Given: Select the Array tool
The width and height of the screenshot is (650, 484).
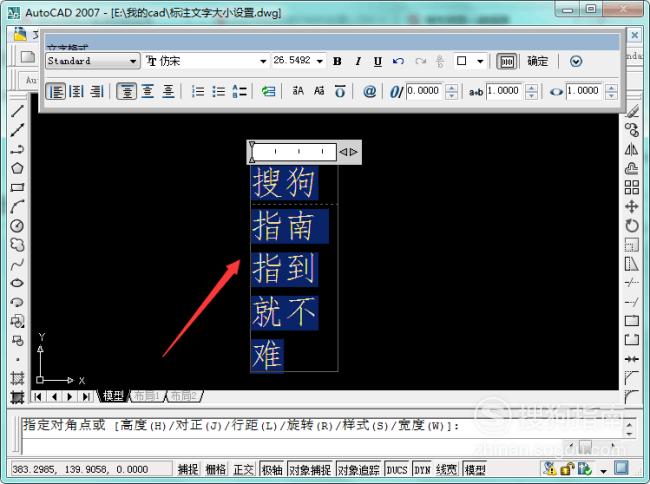Looking at the screenshot, I should (631, 187).
